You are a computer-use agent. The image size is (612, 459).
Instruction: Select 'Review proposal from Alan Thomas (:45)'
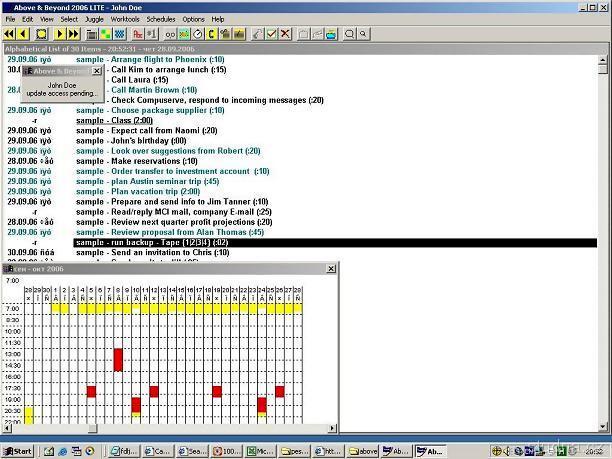pos(187,232)
